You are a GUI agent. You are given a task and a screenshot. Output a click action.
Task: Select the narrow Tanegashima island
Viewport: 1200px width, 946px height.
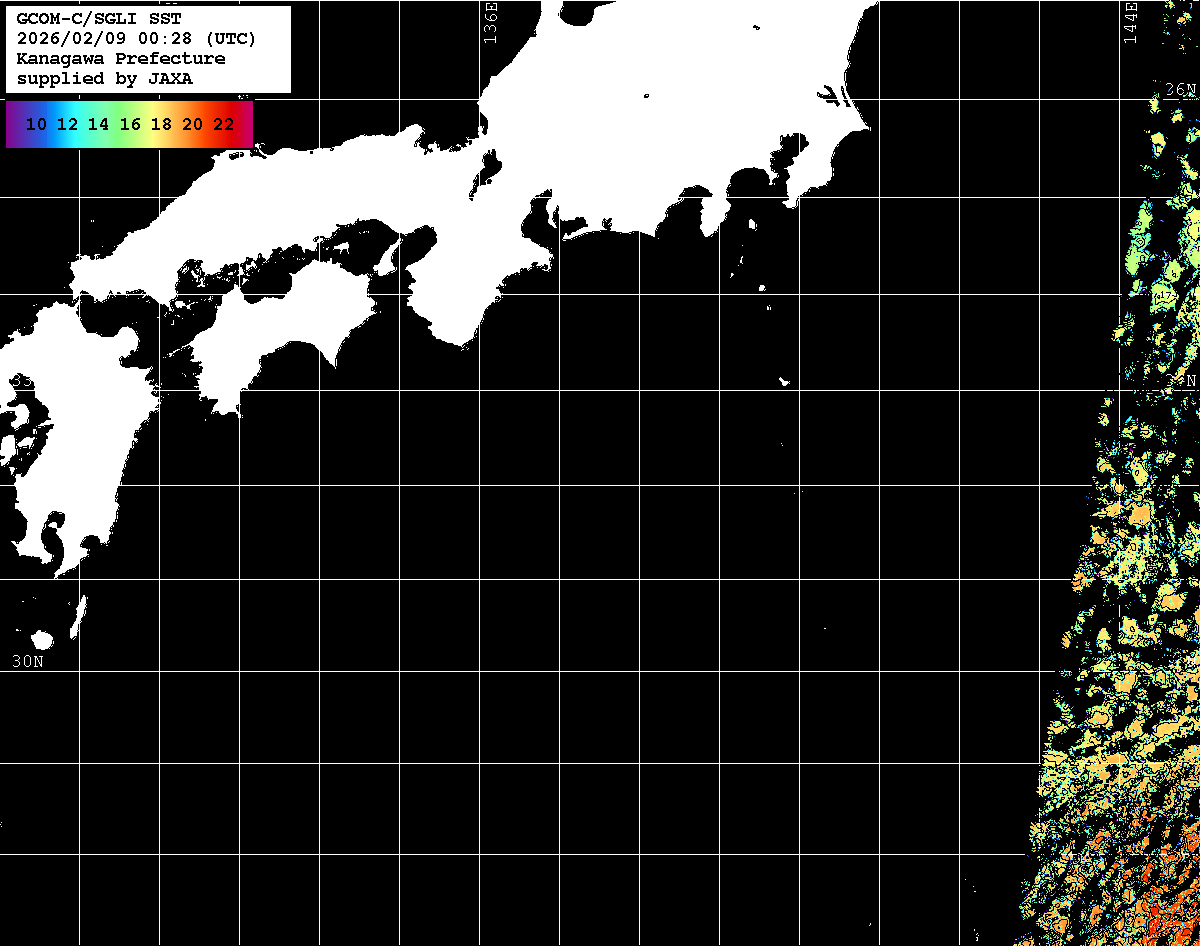pos(78,615)
